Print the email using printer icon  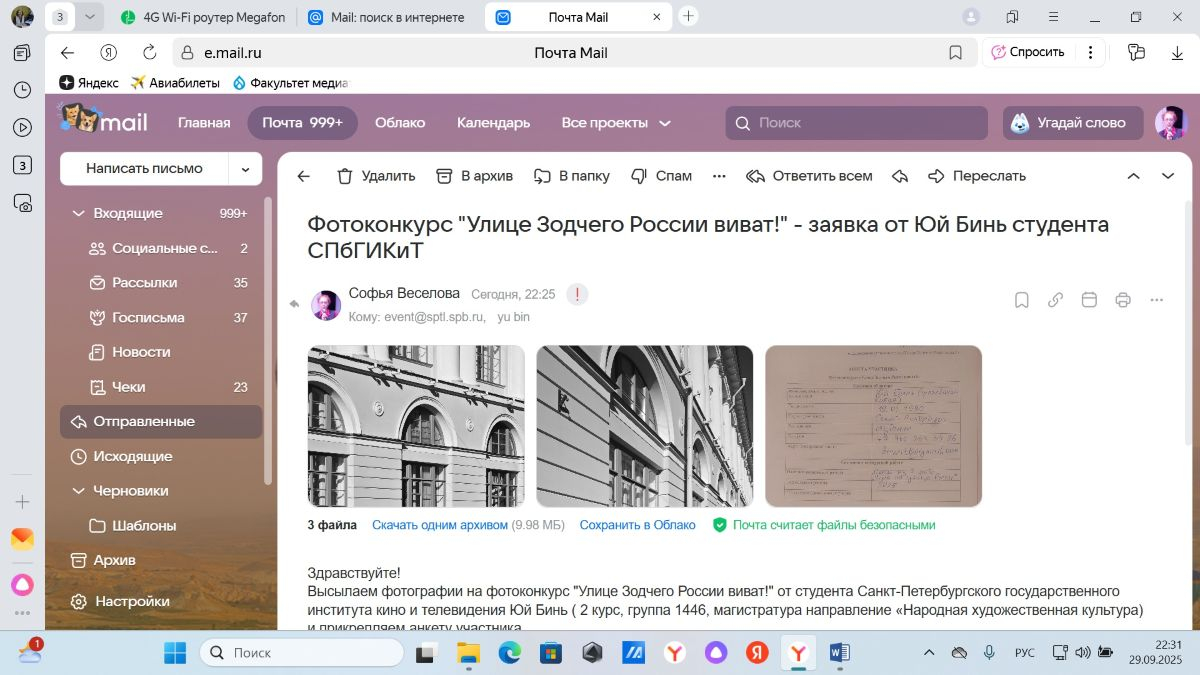click(x=1123, y=300)
